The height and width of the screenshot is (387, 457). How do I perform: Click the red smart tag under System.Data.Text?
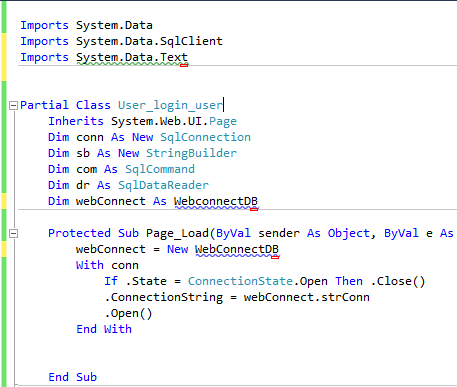(184, 65)
